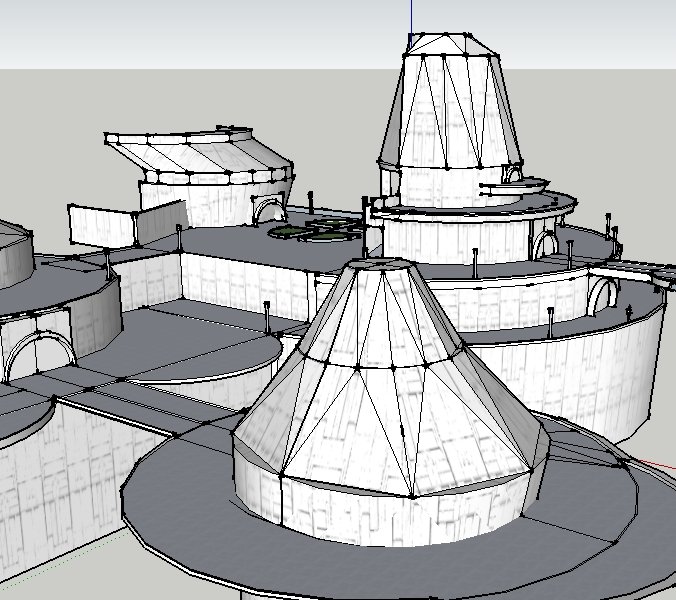Select the slanted roof of the left building

(x=198, y=155)
